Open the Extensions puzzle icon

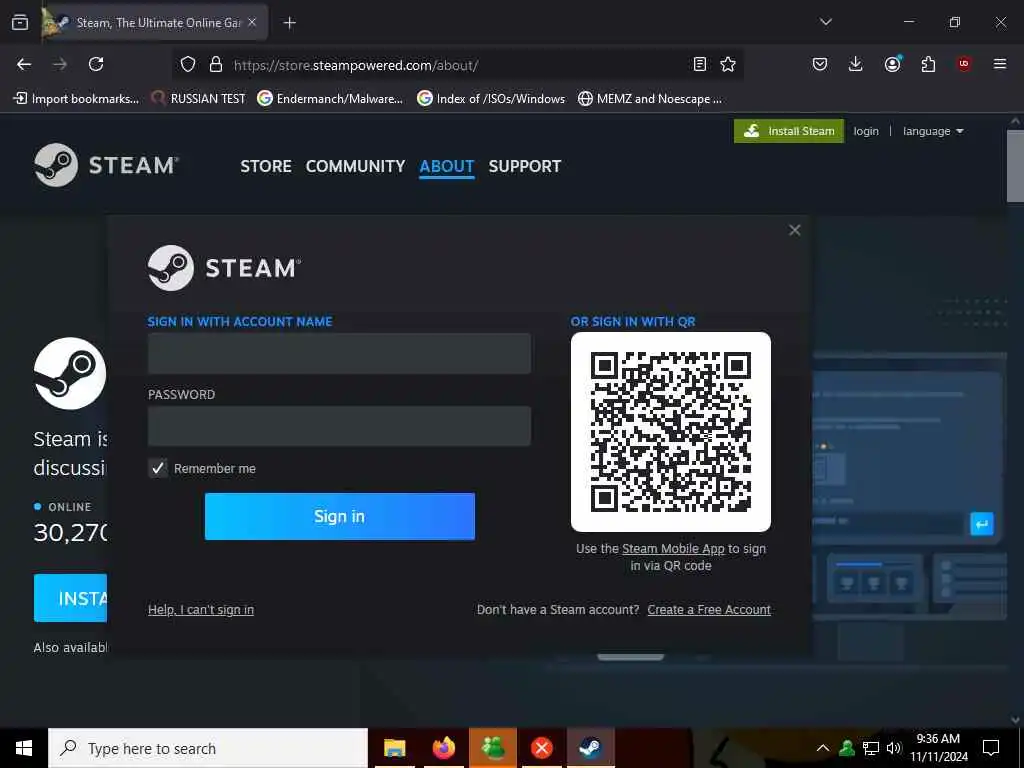point(928,64)
